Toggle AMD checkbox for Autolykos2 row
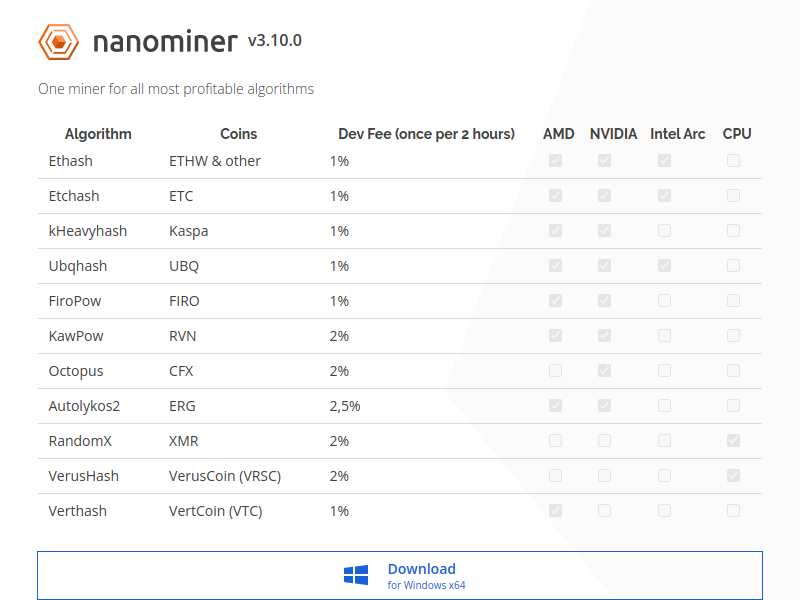The width and height of the screenshot is (800, 600). click(555, 406)
